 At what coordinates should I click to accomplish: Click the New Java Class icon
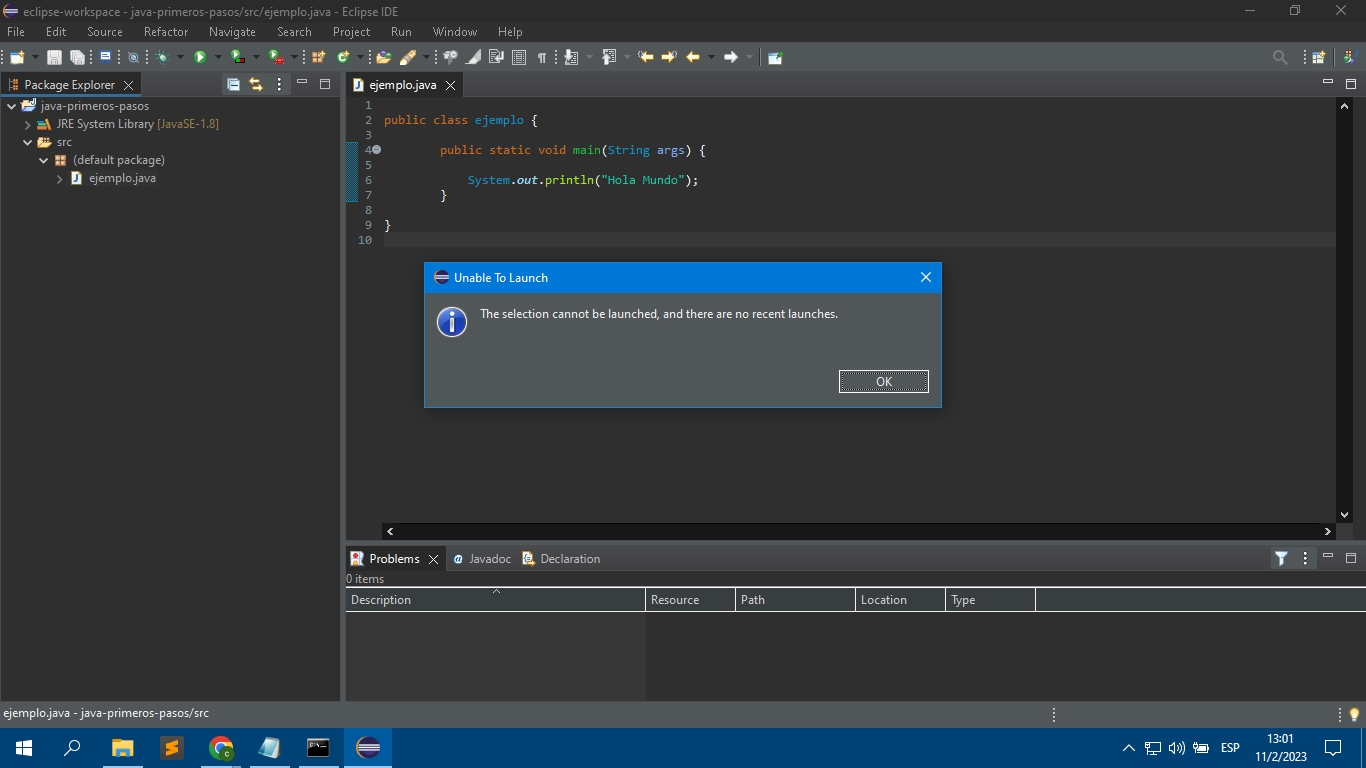[x=342, y=57]
